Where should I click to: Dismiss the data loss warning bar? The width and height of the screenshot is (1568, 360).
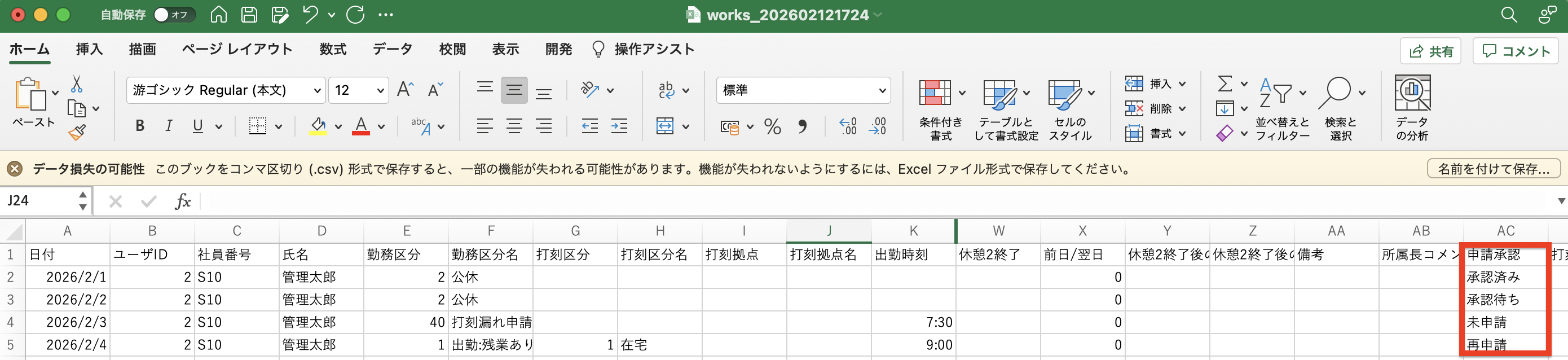point(15,169)
